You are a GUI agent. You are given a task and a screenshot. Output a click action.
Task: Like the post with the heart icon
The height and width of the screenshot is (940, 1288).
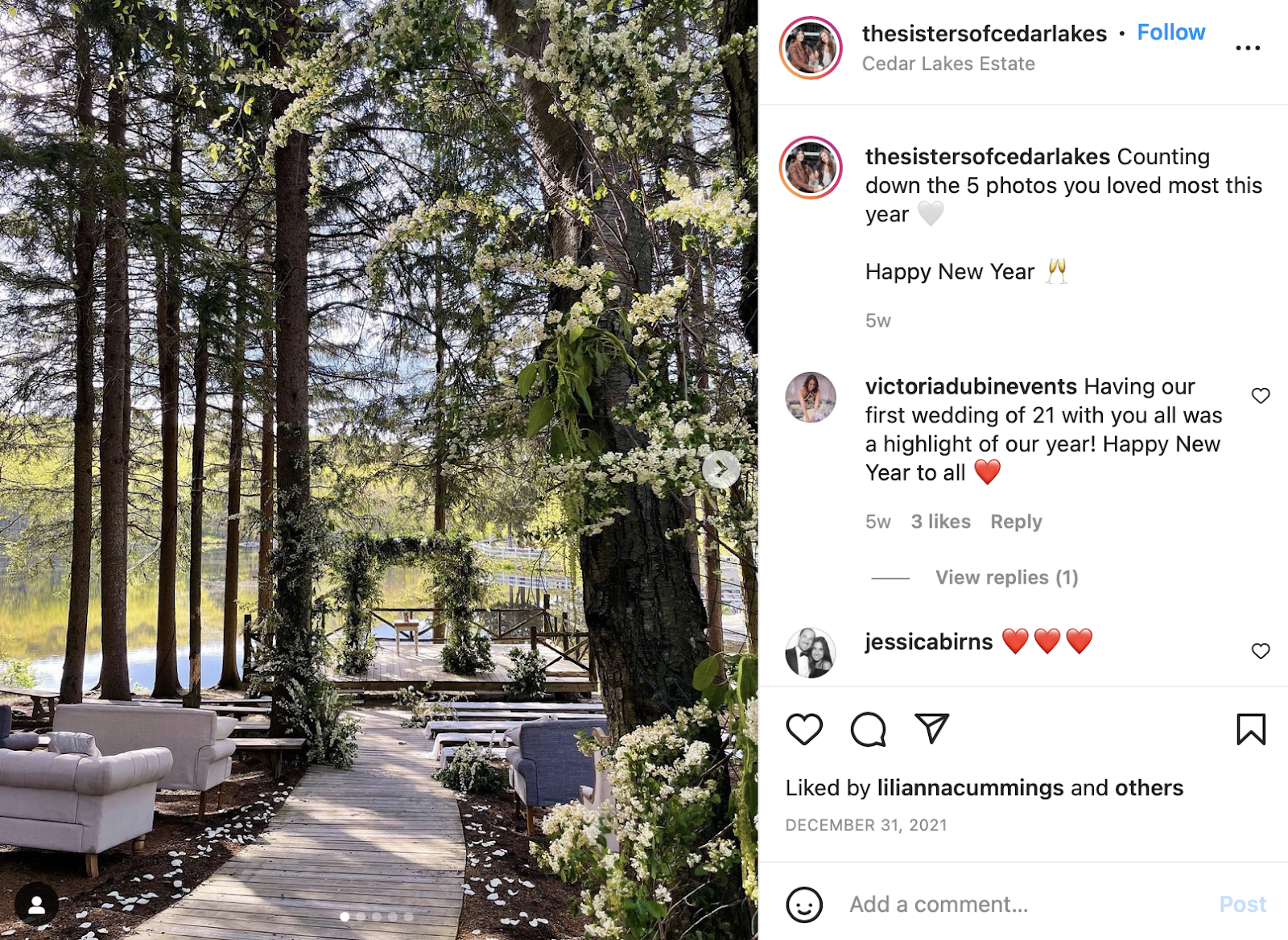coord(803,729)
